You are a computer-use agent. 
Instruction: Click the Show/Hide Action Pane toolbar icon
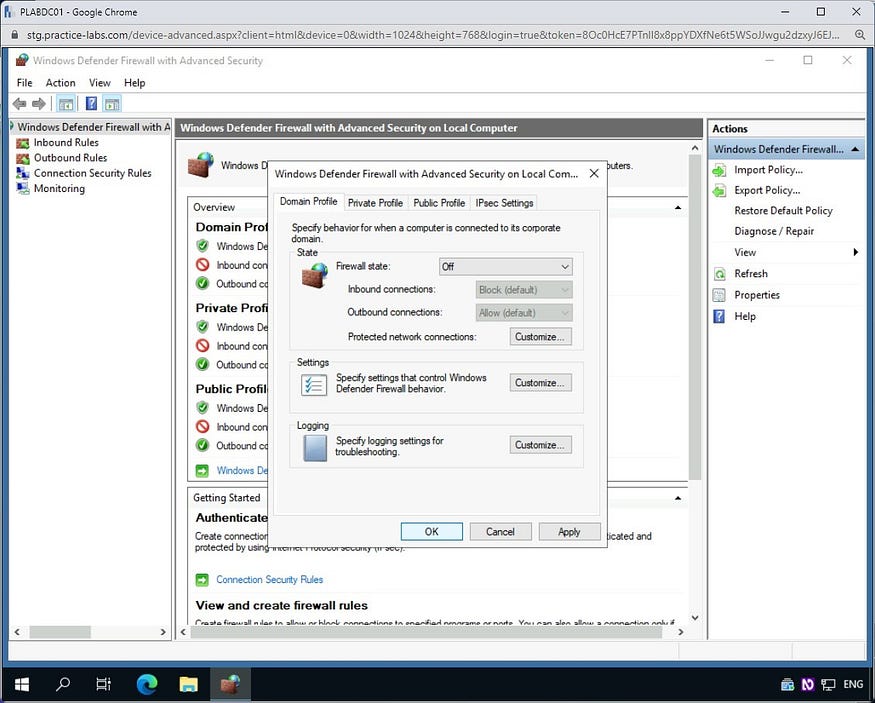coord(112,104)
